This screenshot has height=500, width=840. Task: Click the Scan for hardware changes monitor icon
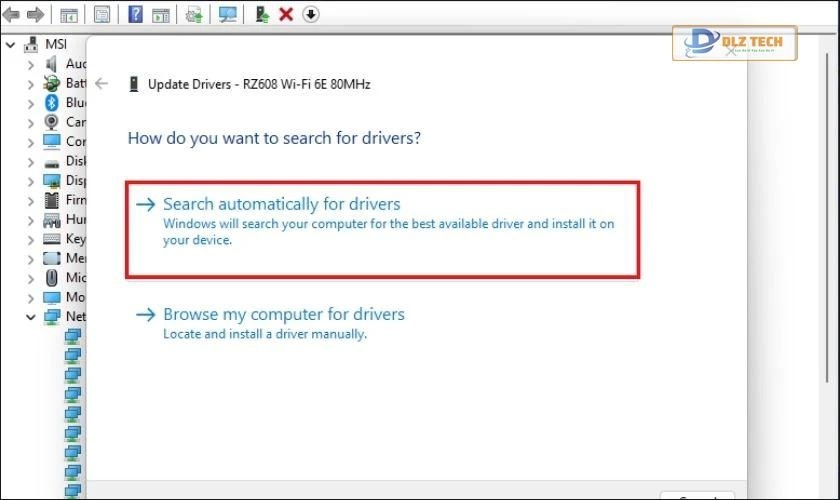coord(228,14)
